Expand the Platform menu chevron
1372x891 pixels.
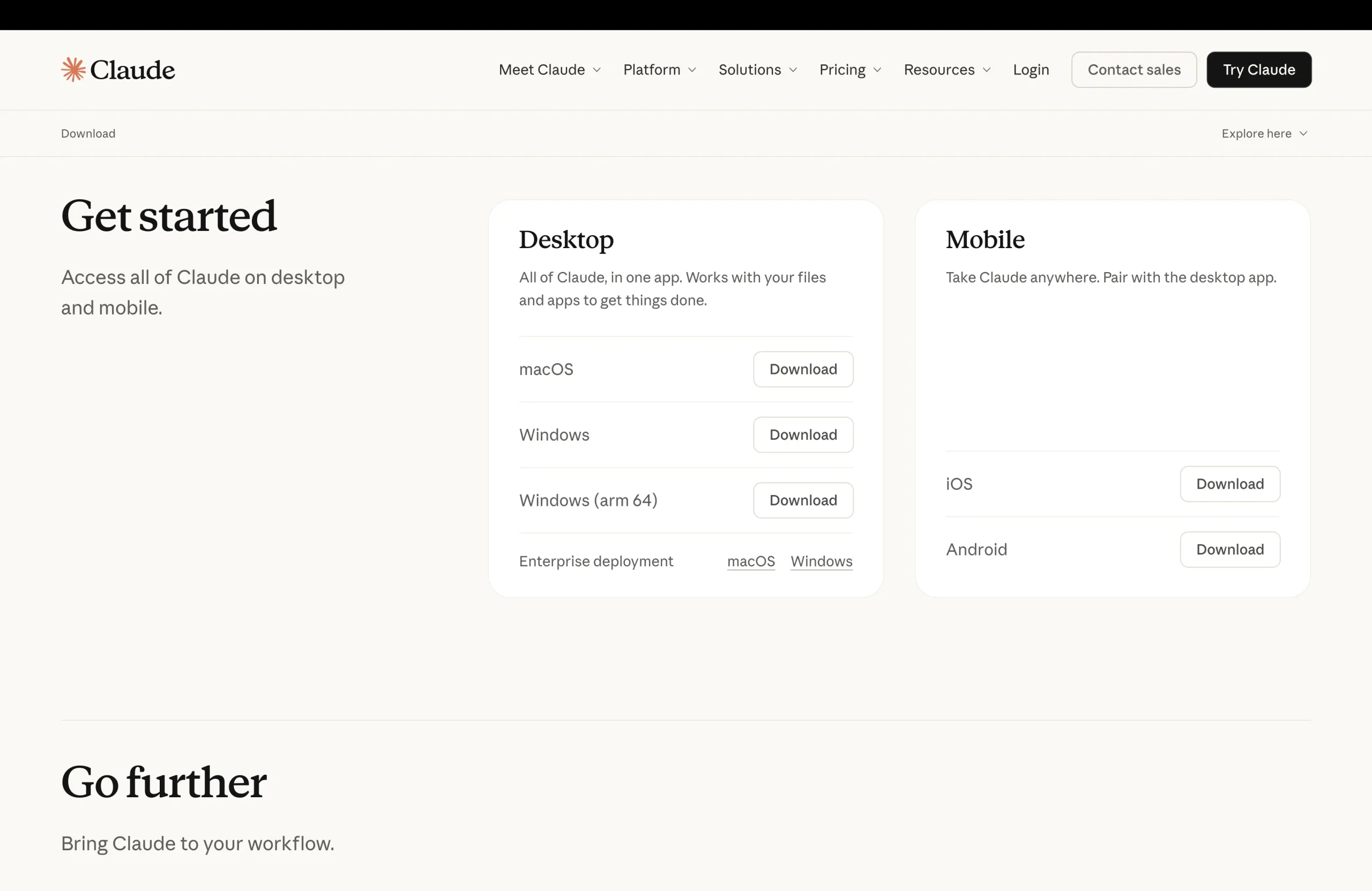[x=692, y=70]
